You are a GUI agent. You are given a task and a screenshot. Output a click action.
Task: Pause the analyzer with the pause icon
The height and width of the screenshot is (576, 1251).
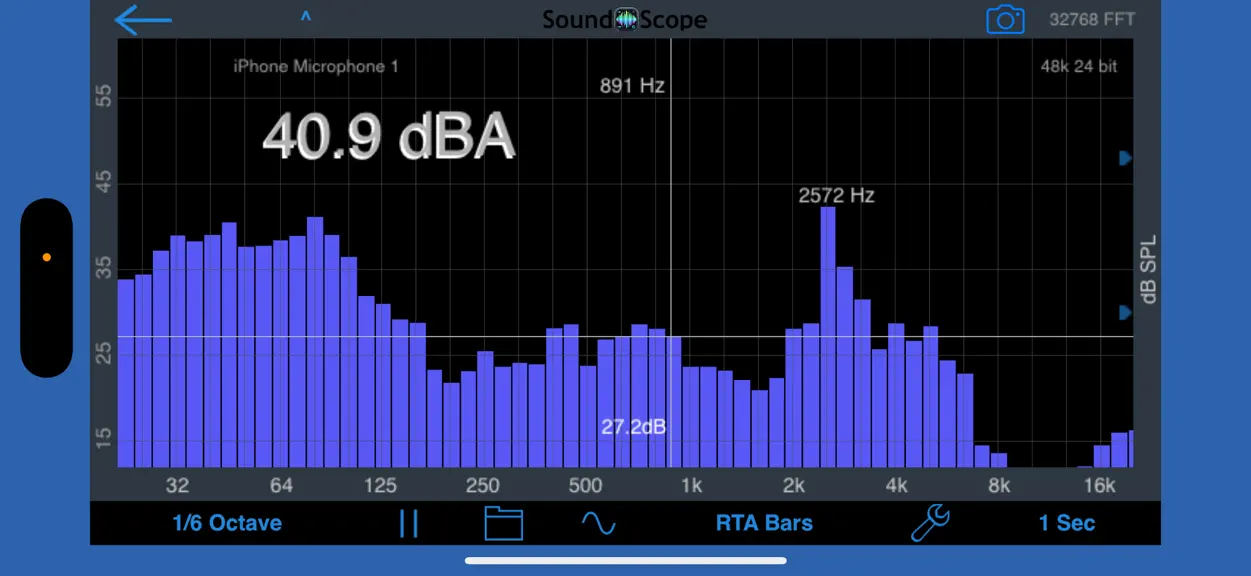[408, 523]
